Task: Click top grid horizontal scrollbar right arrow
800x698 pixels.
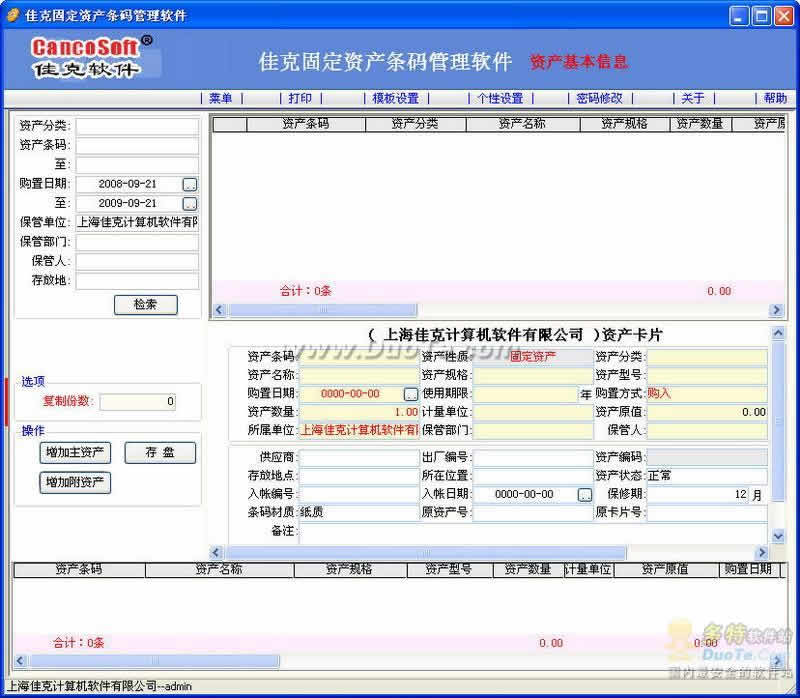Action: click(x=777, y=310)
